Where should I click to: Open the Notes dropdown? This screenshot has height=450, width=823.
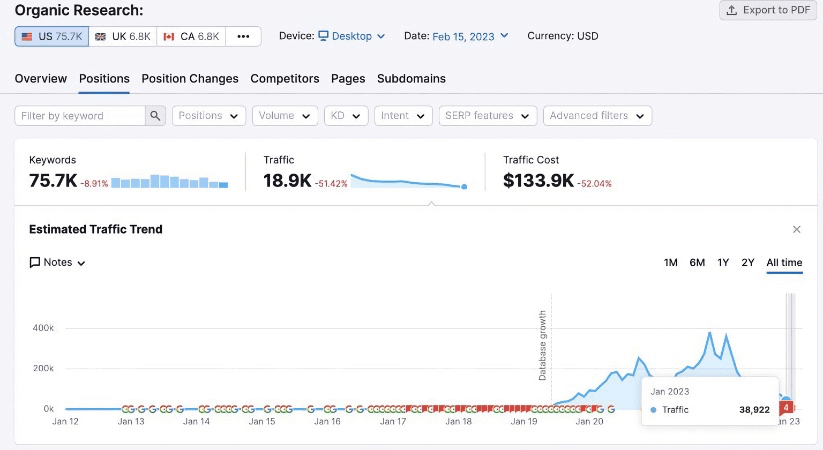click(x=58, y=263)
